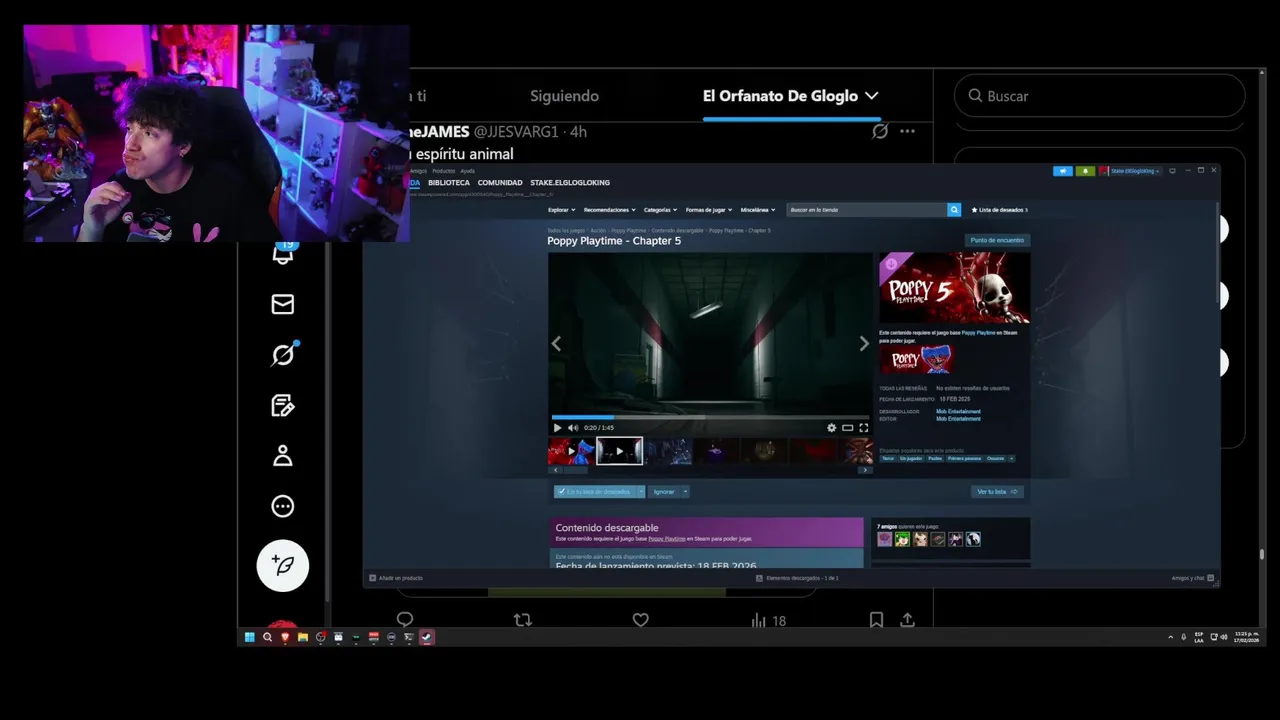Screen dimensions: 1280x720
Task: Open the BIBLIOTECA tab in Steam
Action: click(449, 183)
